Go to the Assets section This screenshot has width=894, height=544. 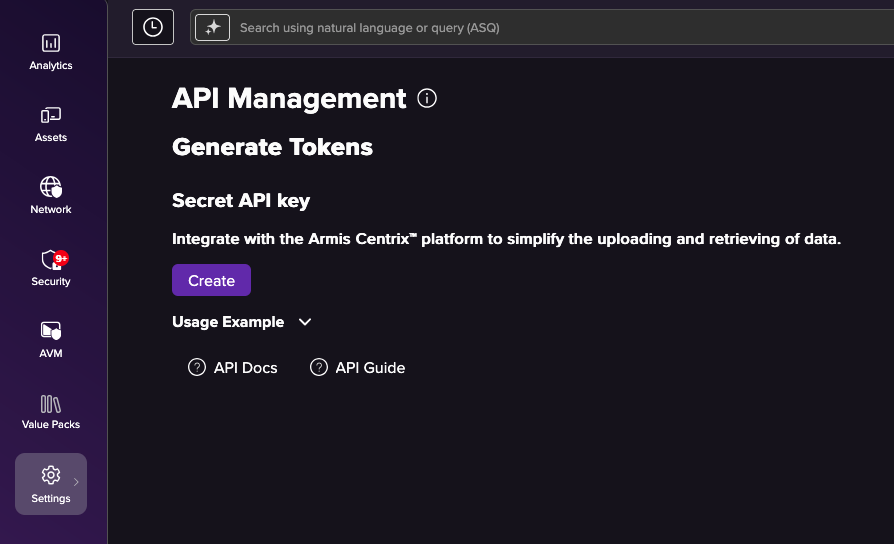point(51,124)
